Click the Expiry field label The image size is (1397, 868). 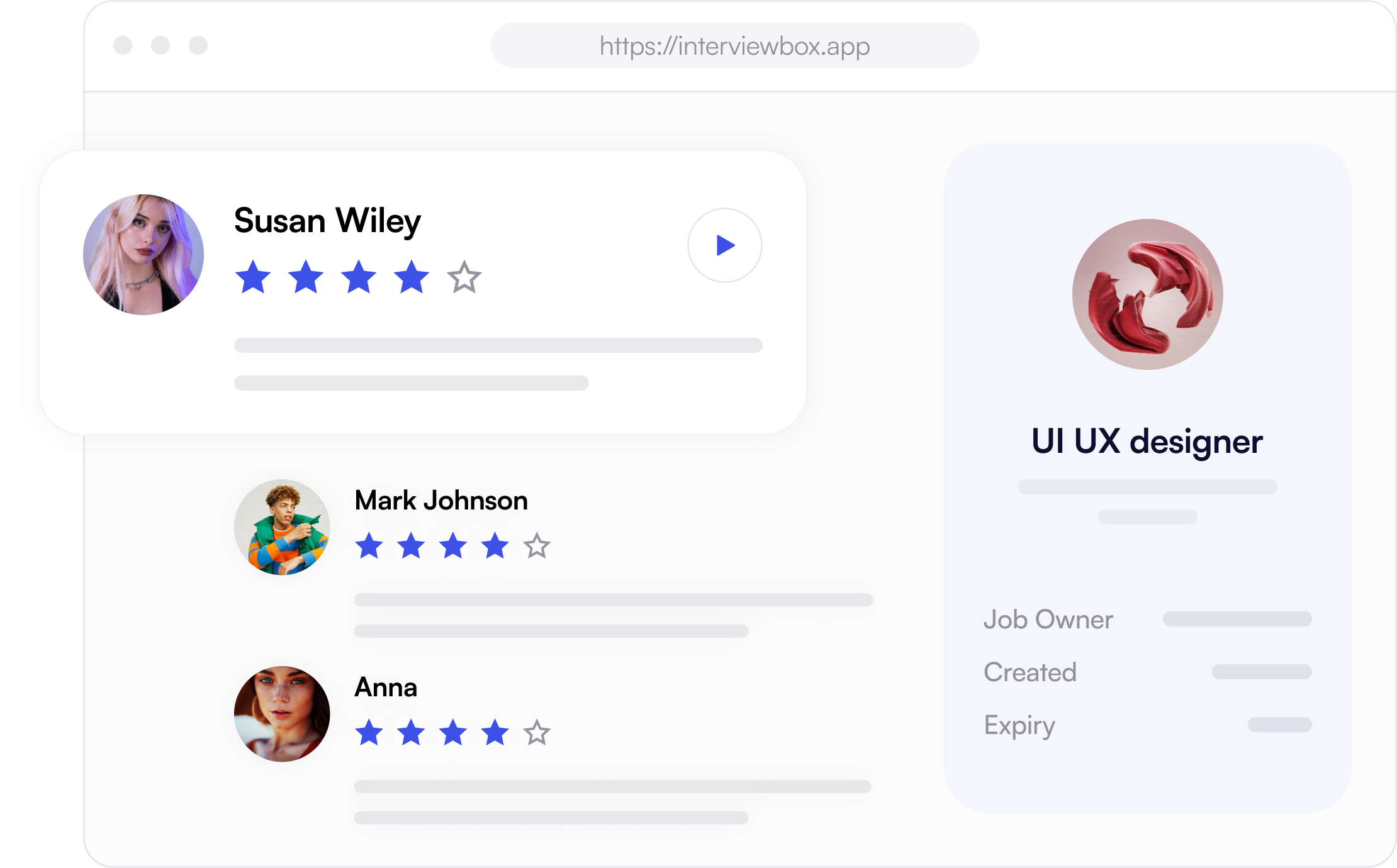point(1019,726)
